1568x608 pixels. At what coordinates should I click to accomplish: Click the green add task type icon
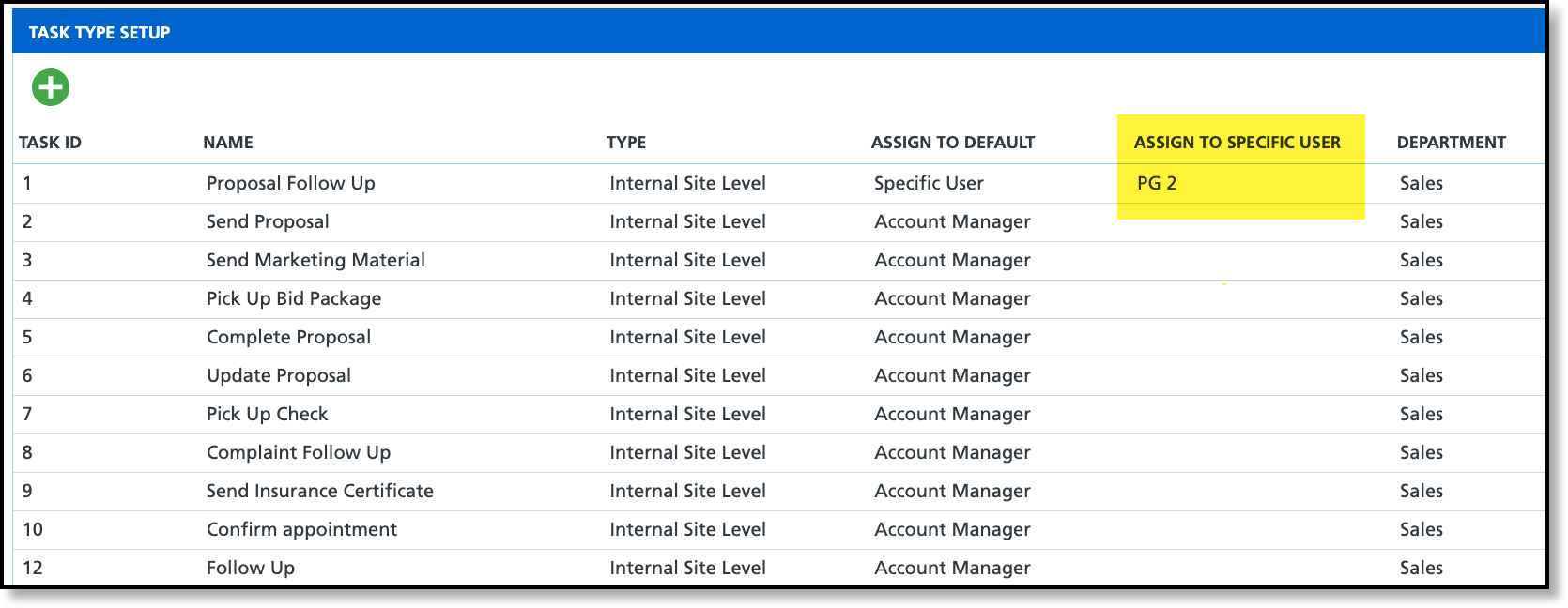click(x=51, y=87)
